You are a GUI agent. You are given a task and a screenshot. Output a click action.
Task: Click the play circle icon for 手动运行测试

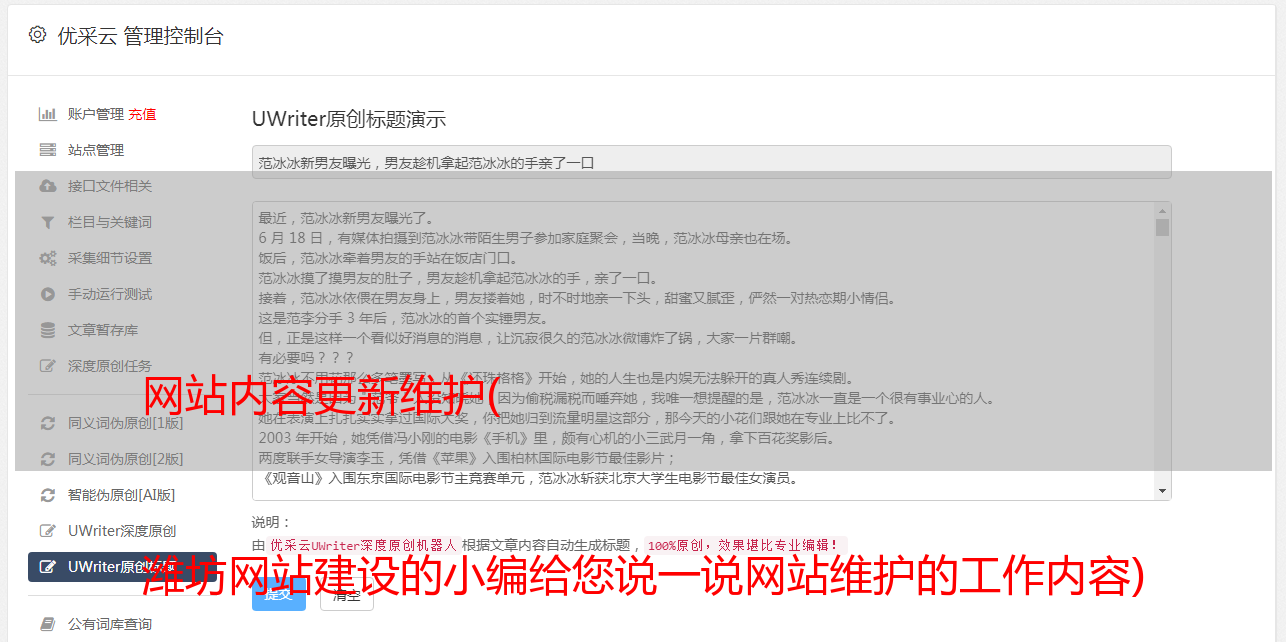pos(47,294)
